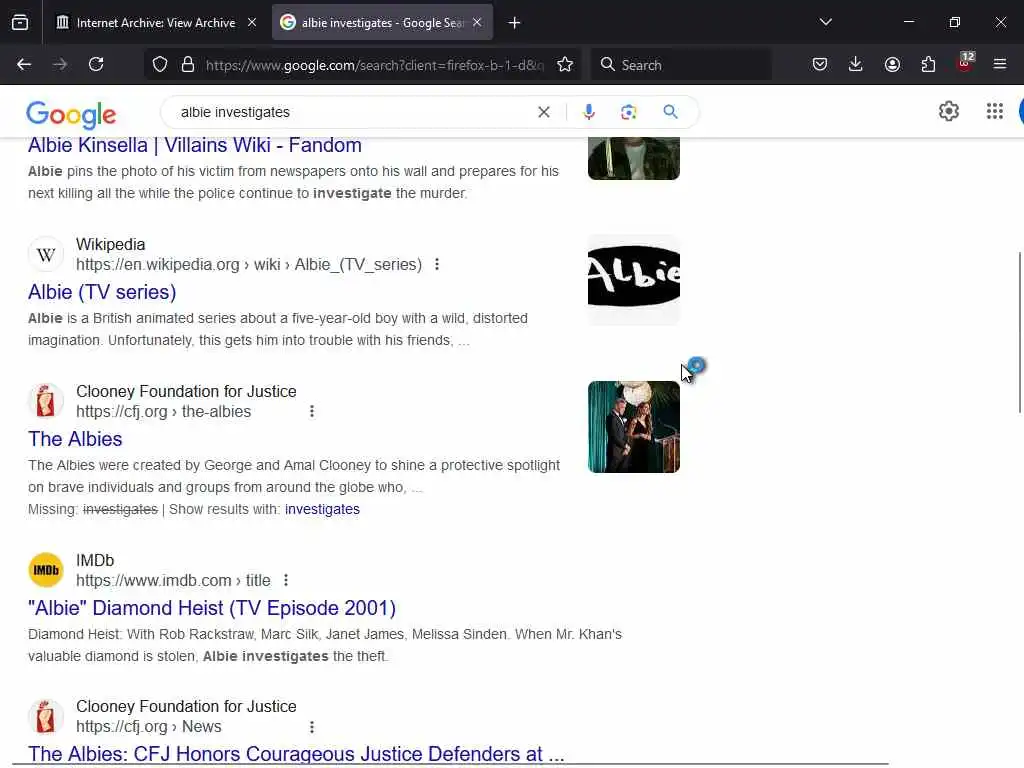This screenshot has height=768, width=1024.
Task: View site security padlock info
Action: pos(188,65)
